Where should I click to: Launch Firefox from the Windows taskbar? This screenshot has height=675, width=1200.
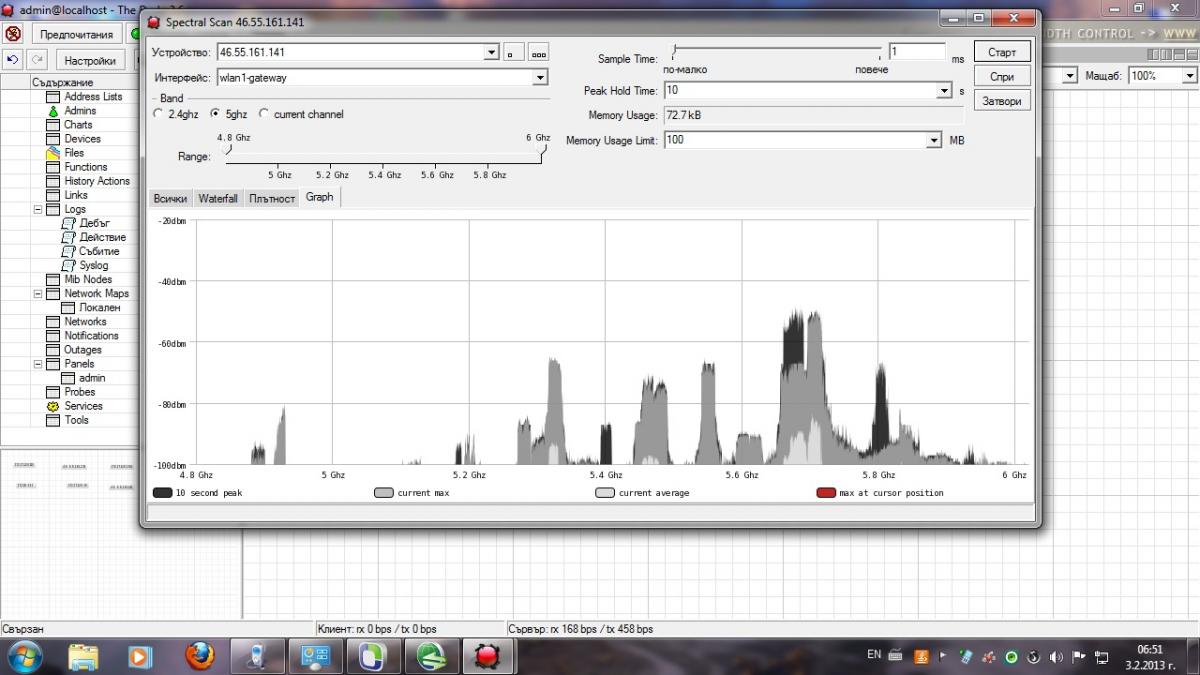(200, 656)
